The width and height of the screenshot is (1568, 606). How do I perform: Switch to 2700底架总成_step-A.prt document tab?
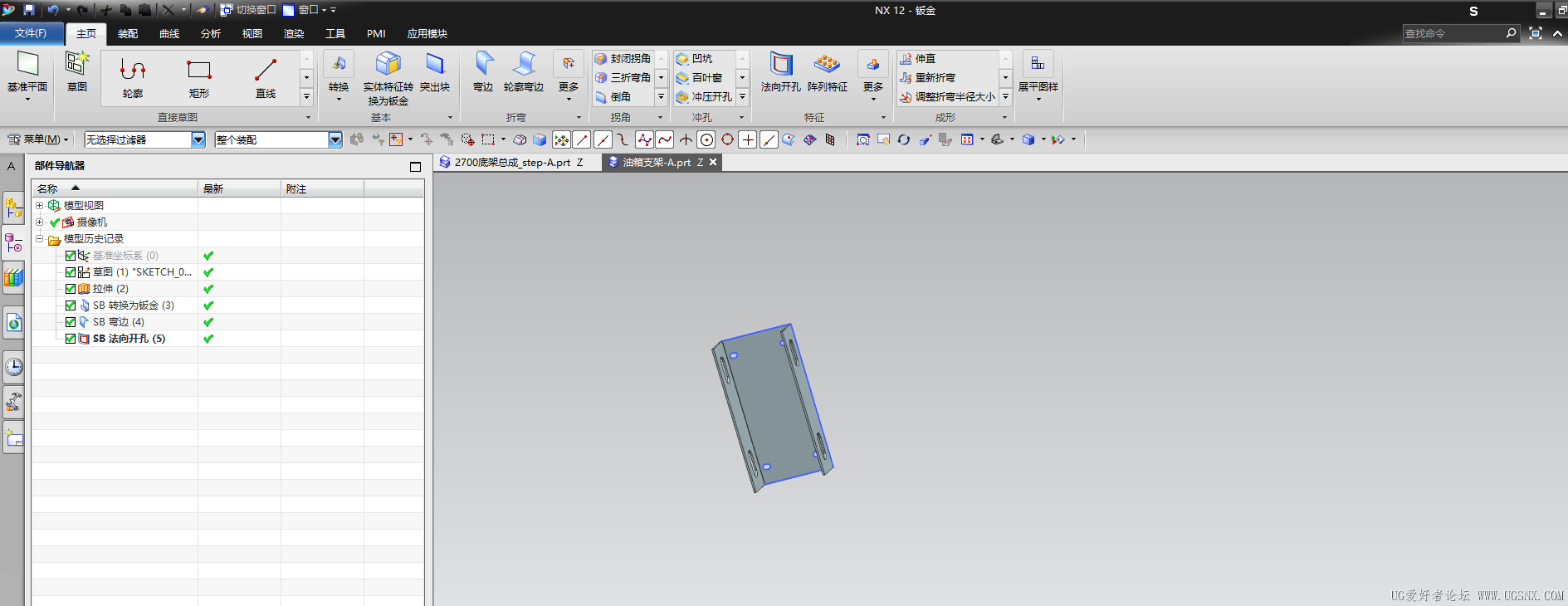tap(512, 163)
